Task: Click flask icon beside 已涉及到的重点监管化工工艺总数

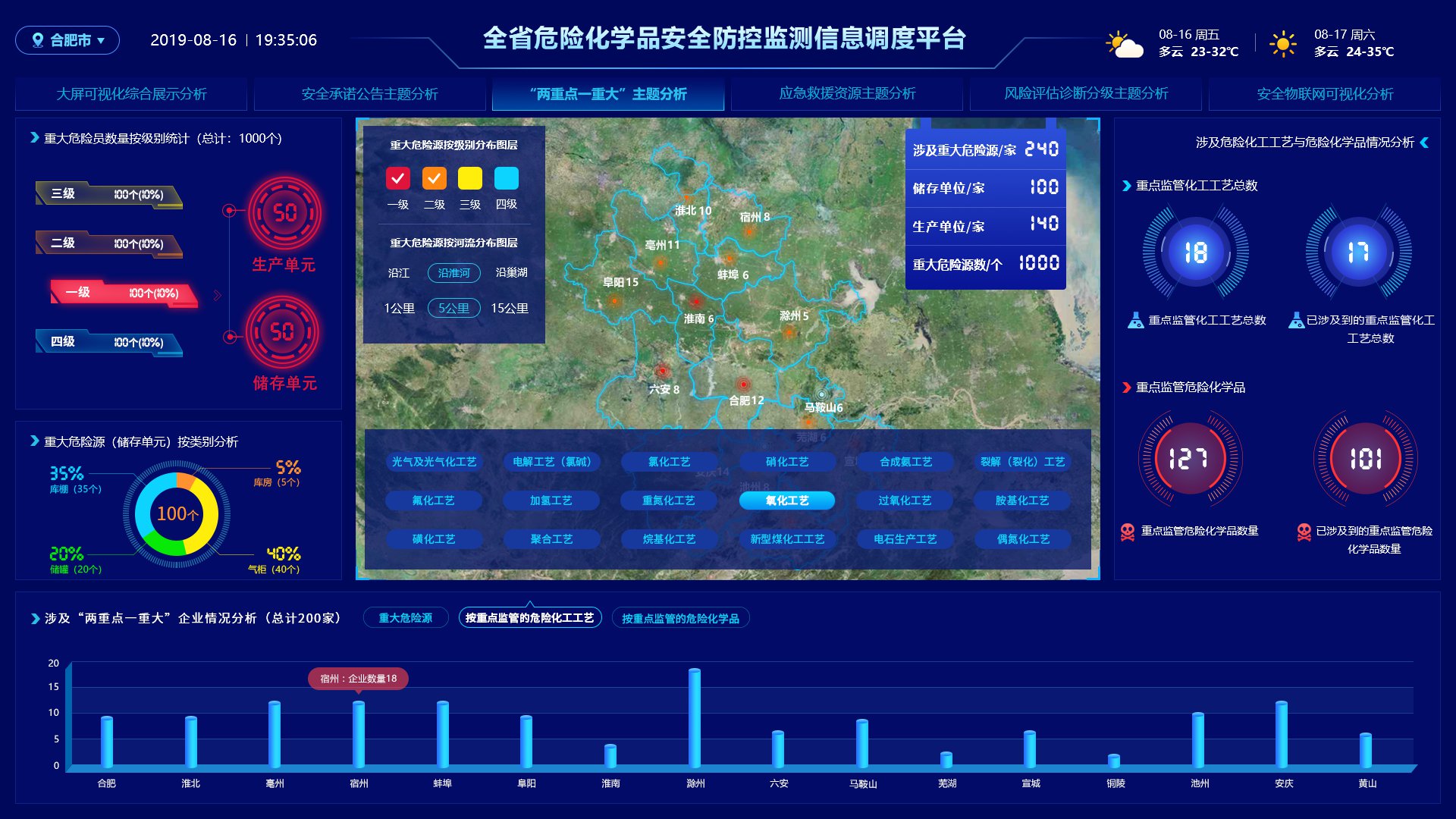Action: [x=1296, y=320]
